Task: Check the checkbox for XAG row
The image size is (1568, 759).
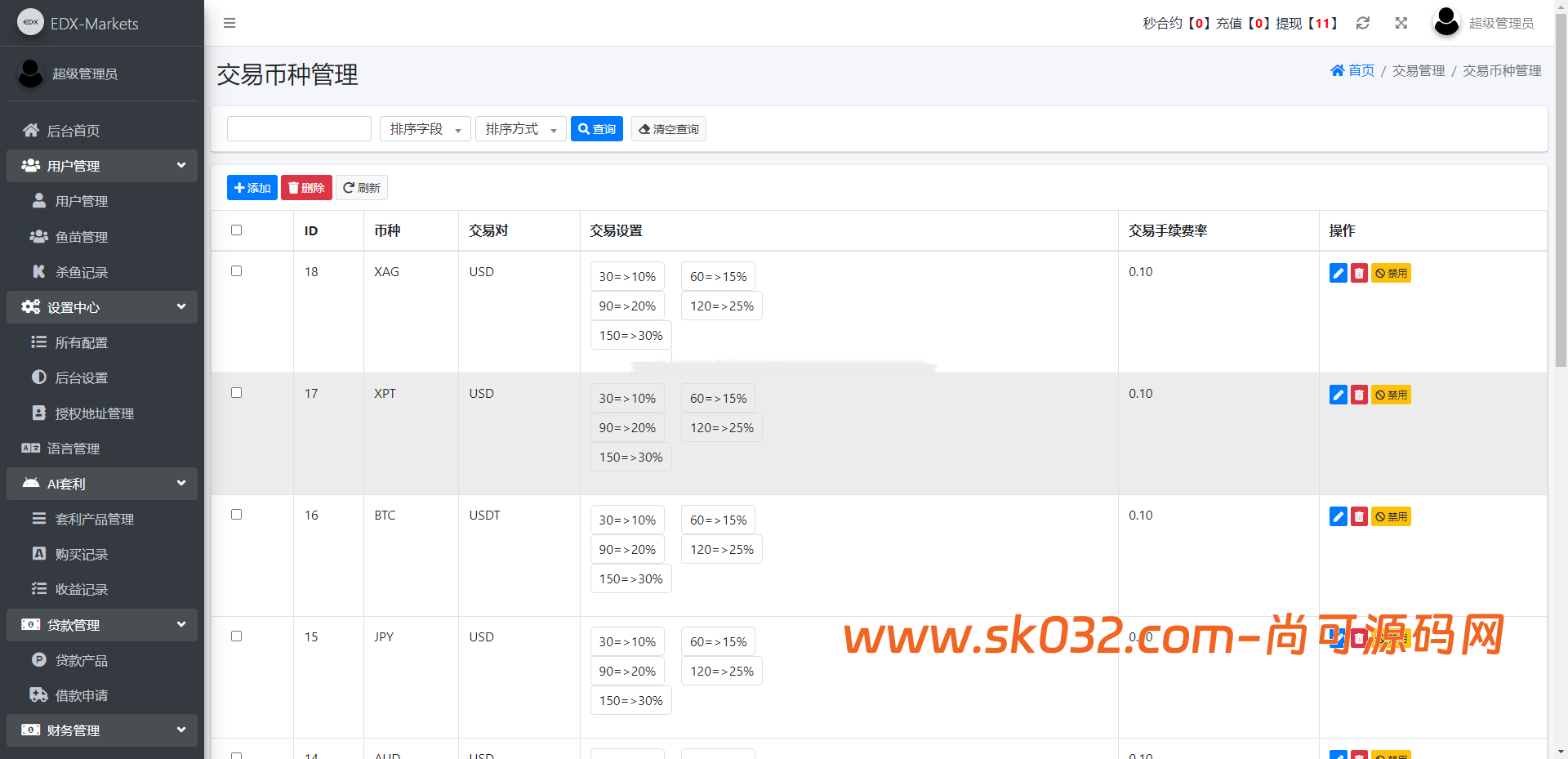Action: (237, 271)
